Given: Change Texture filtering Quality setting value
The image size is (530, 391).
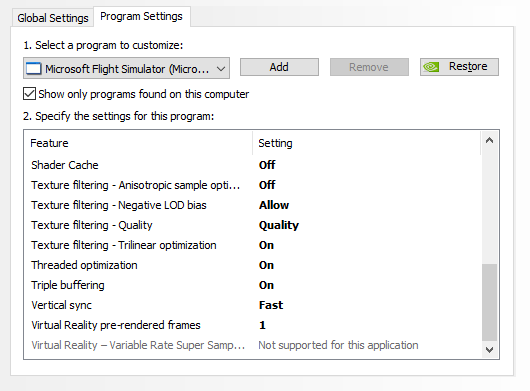Looking at the screenshot, I should 279,225.
